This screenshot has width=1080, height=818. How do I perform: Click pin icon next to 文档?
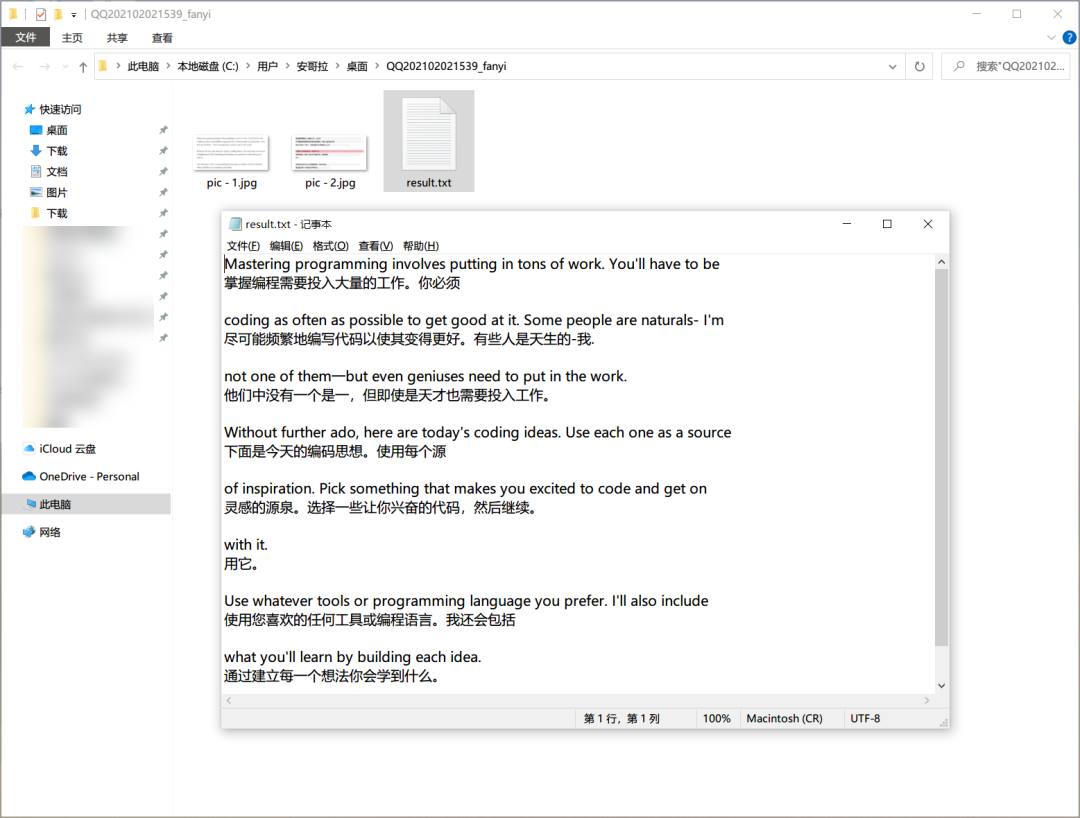[163, 171]
